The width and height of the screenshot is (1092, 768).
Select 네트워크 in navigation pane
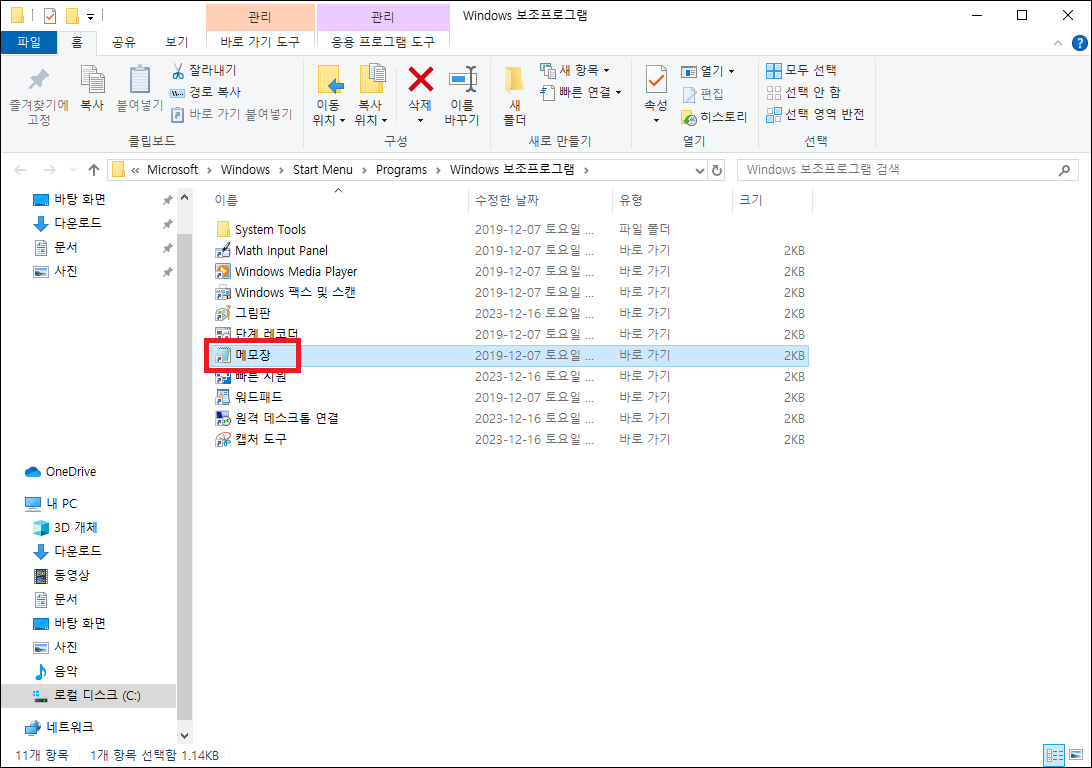click(x=59, y=727)
